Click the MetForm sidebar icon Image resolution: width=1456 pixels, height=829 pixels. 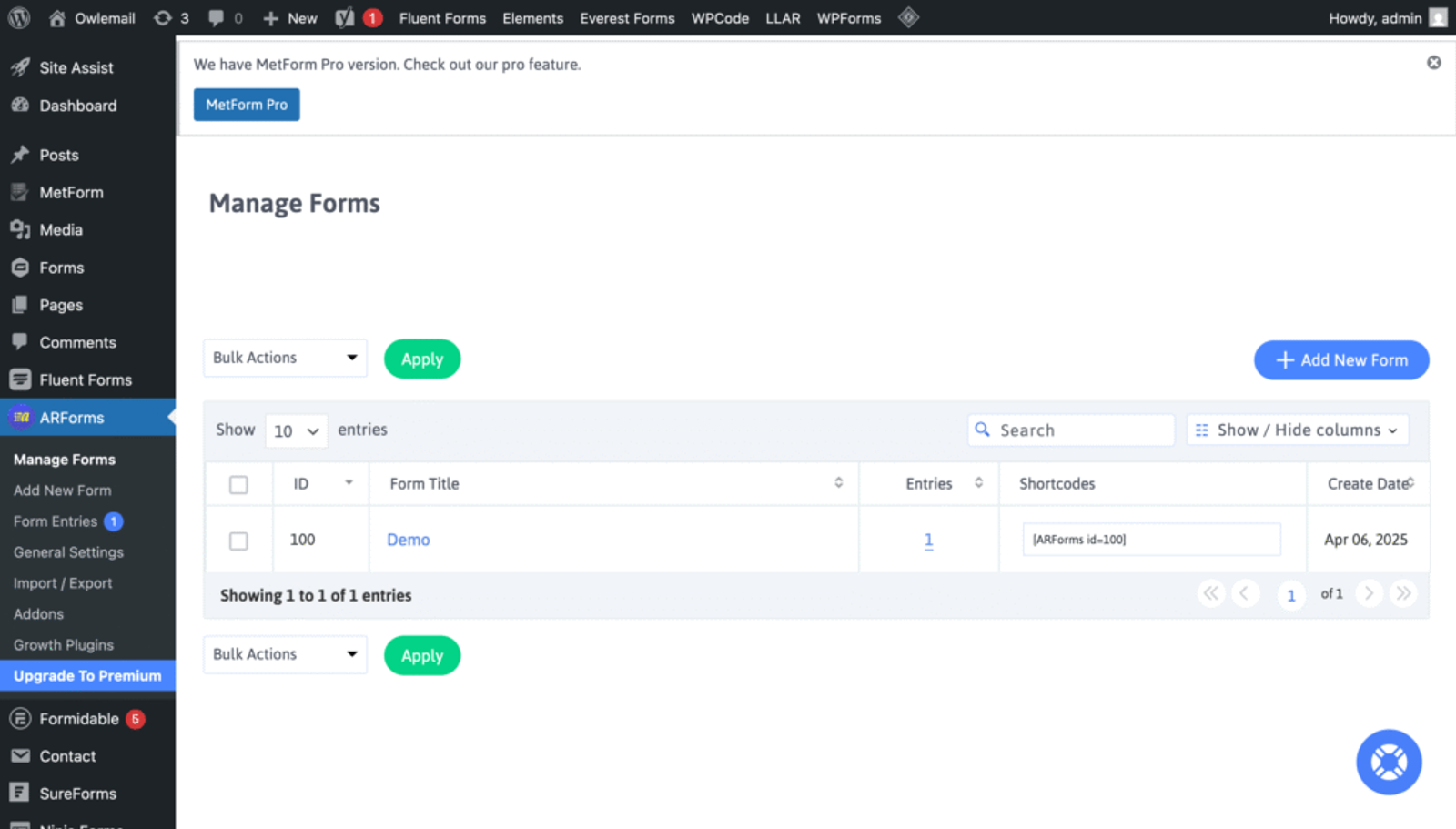20,192
